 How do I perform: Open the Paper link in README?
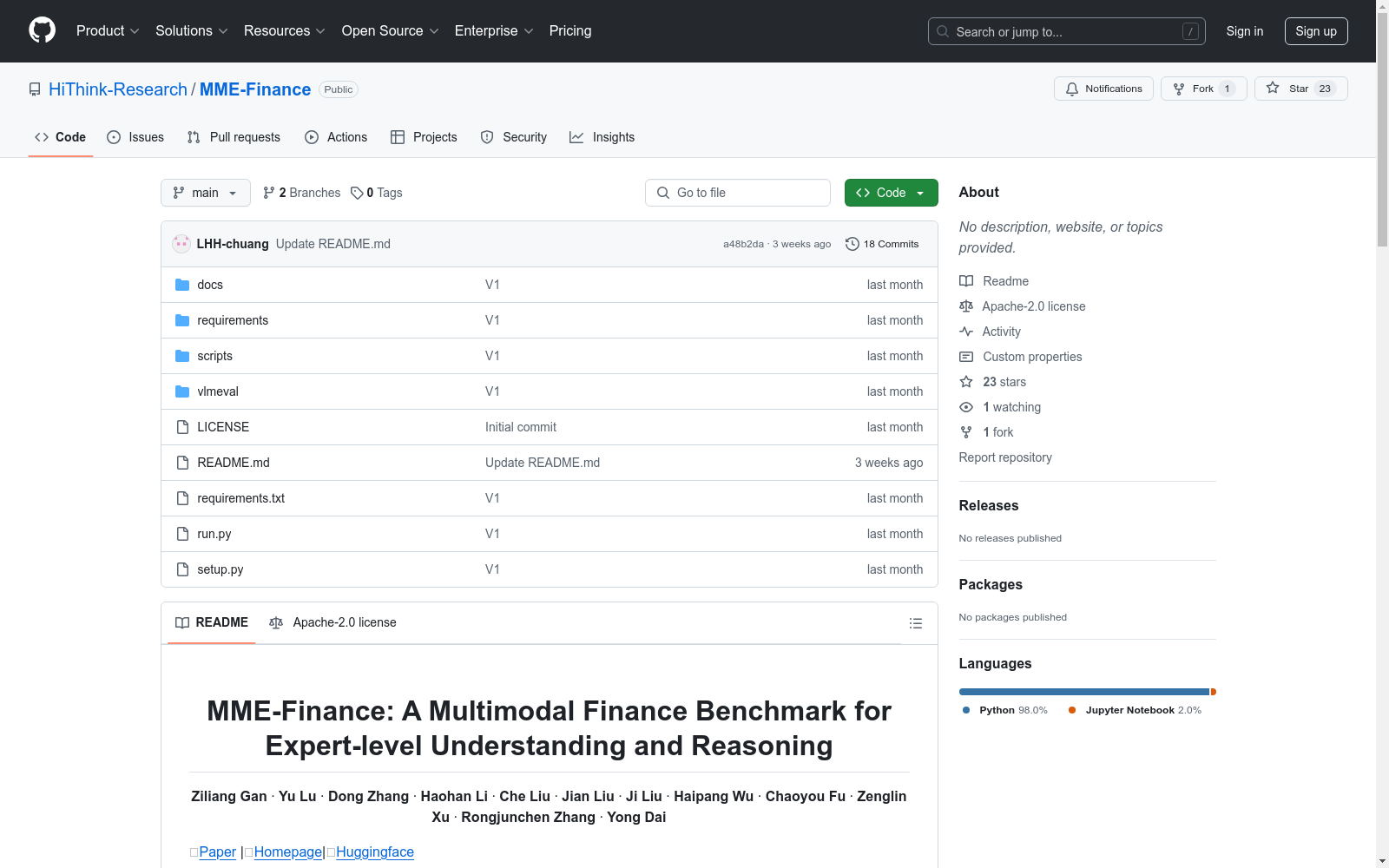tap(218, 852)
